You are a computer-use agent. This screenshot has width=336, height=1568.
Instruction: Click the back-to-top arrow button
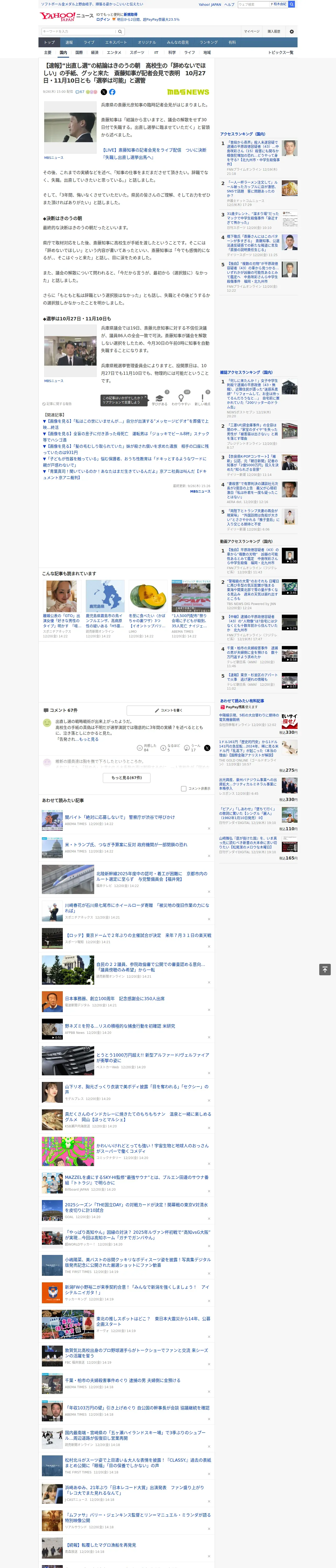(x=325, y=970)
